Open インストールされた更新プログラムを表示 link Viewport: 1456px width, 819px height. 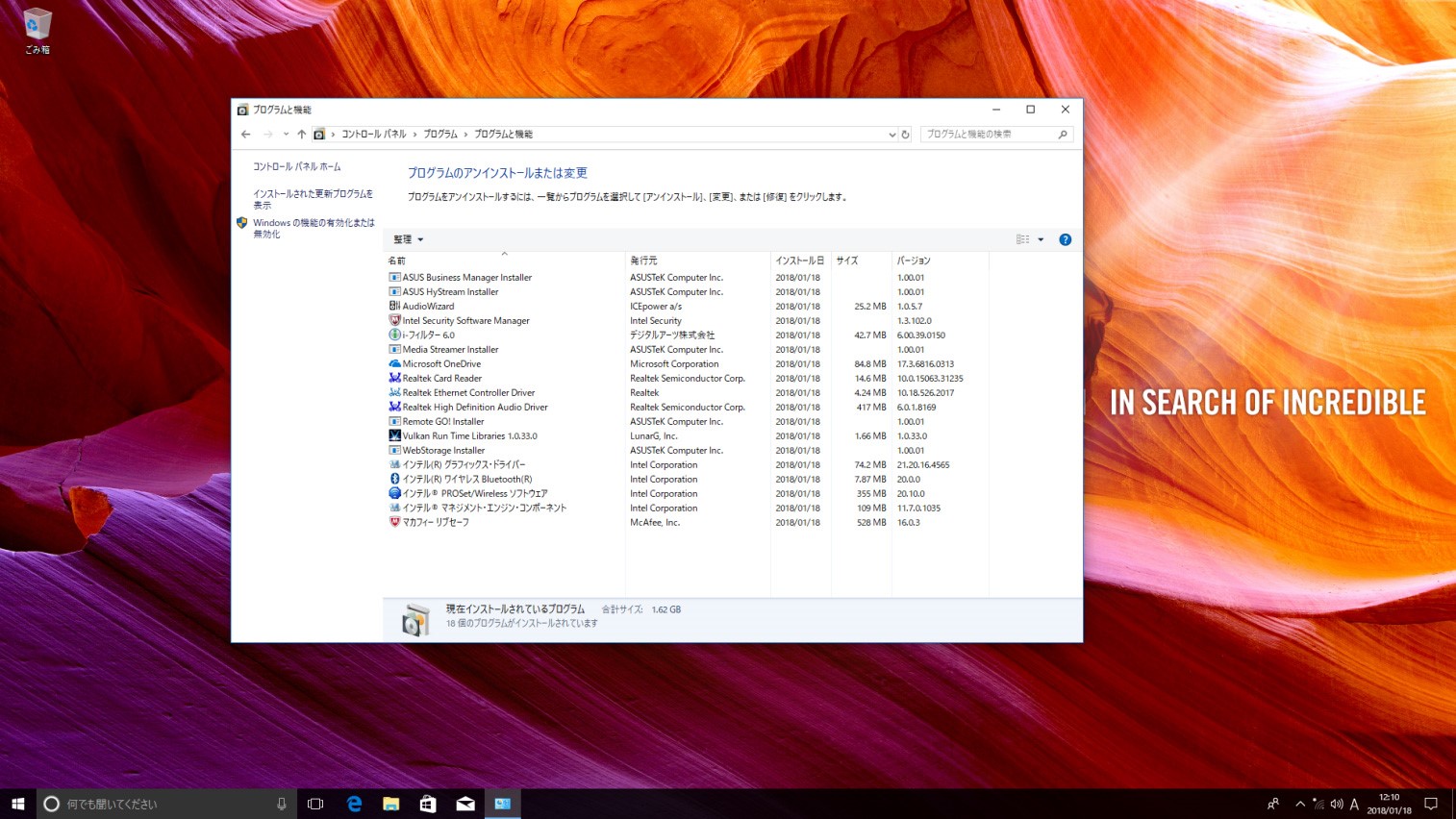pyautogui.click(x=313, y=199)
